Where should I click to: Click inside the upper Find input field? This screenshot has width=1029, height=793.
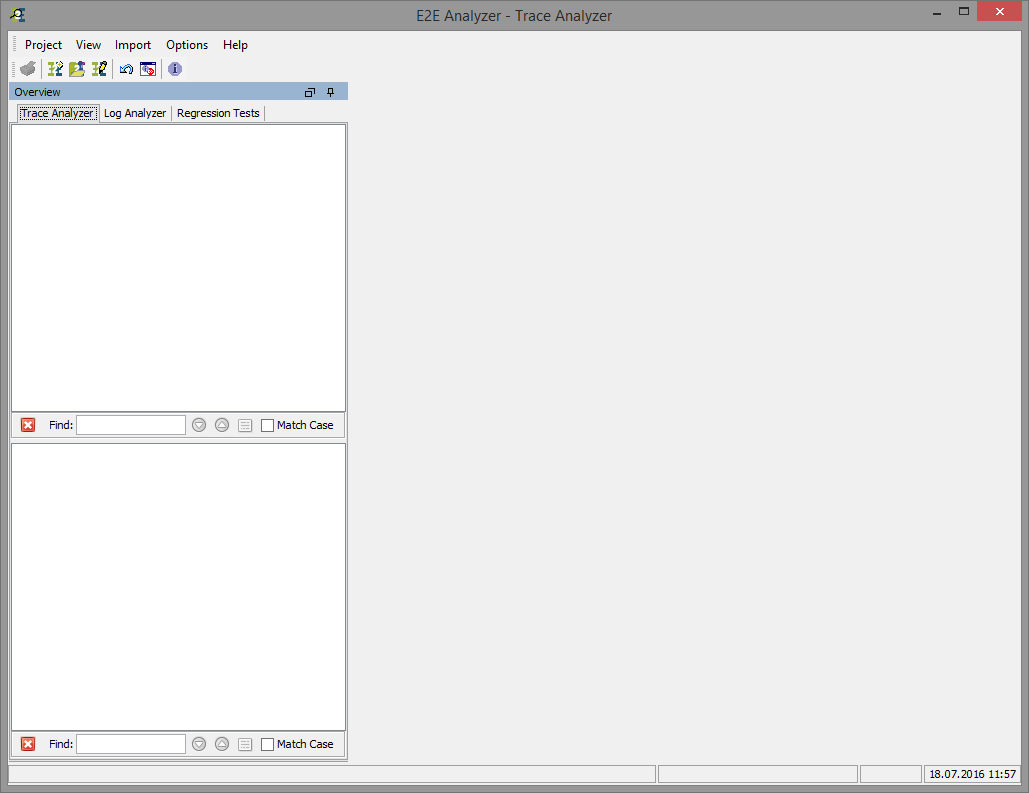point(130,424)
